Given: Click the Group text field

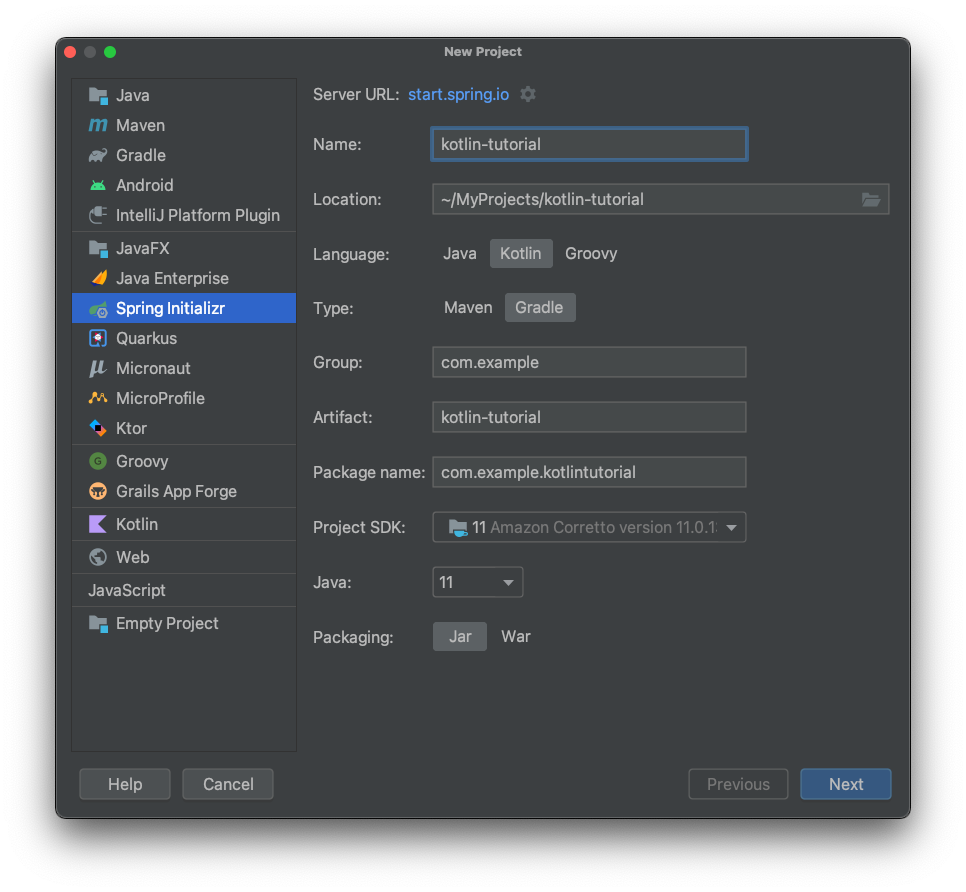Looking at the screenshot, I should (x=589, y=362).
